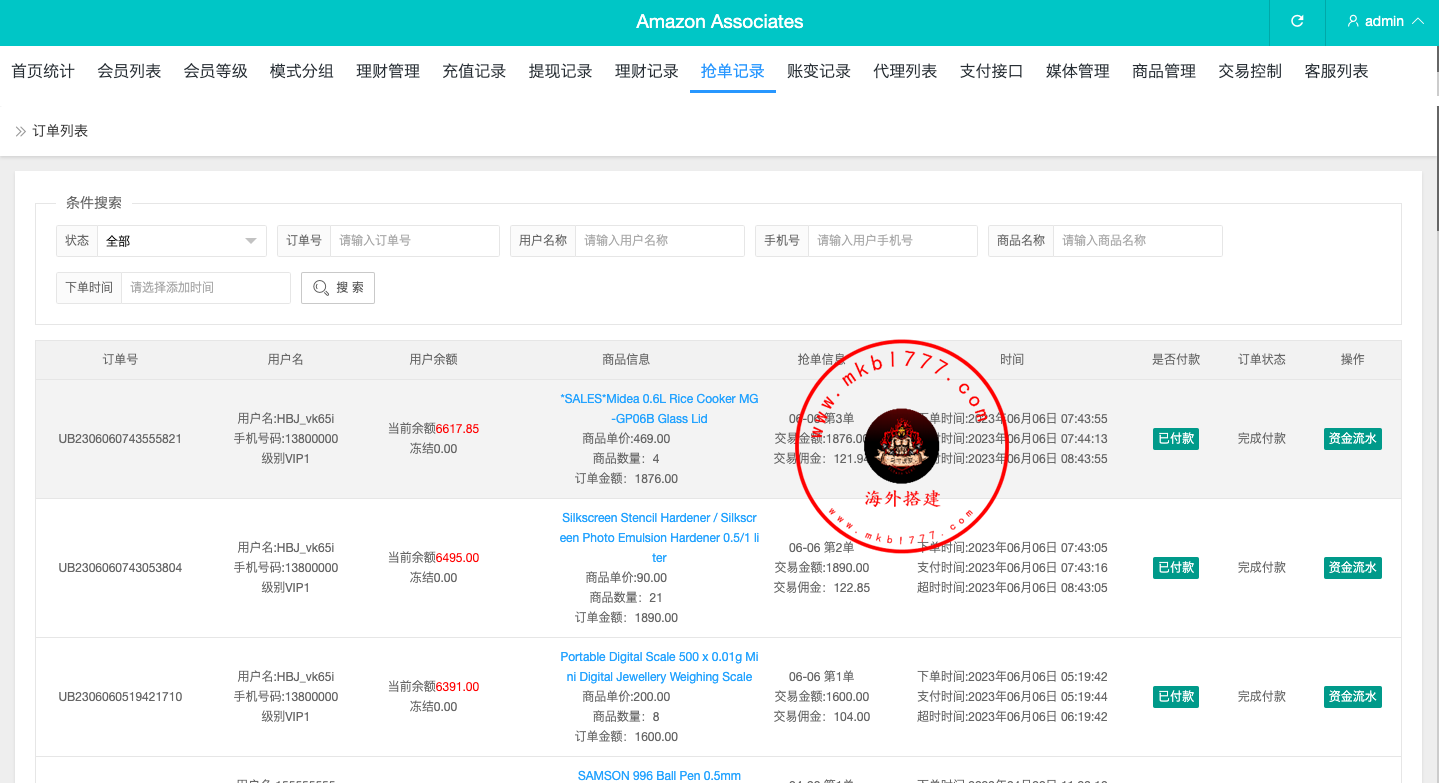The height and width of the screenshot is (783, 1439).
Task: Open the 下单时间 date picker field
Action: (206, 287)
